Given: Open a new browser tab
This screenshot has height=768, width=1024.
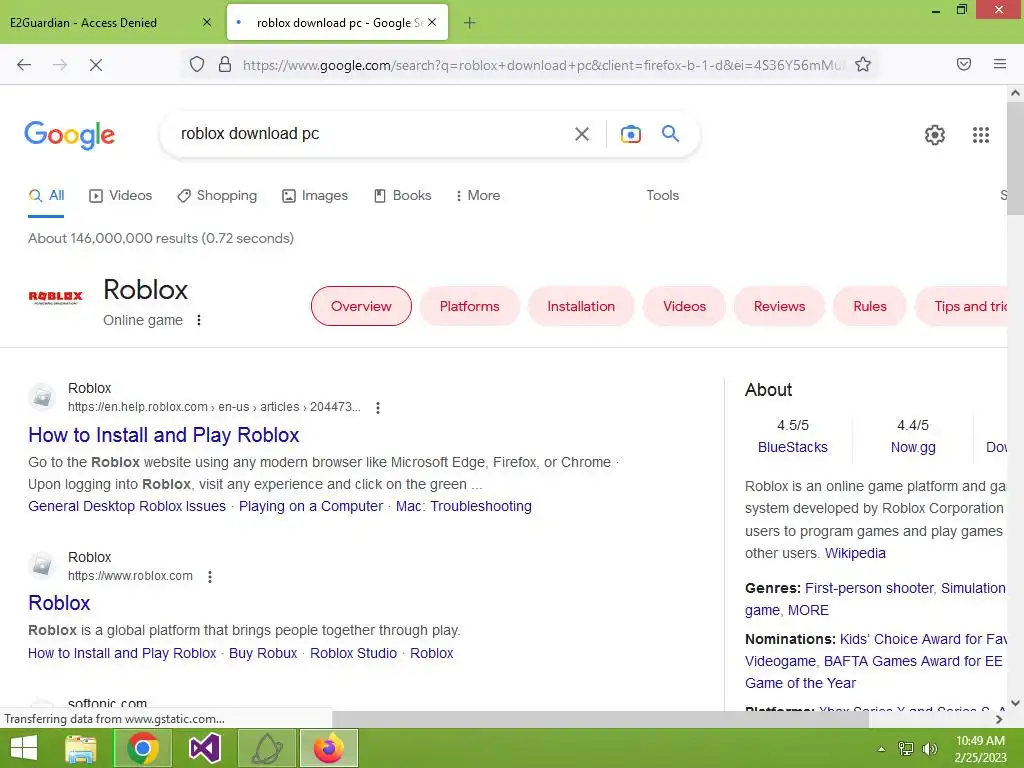Looking at the screenshot, I should coord(470,23).
